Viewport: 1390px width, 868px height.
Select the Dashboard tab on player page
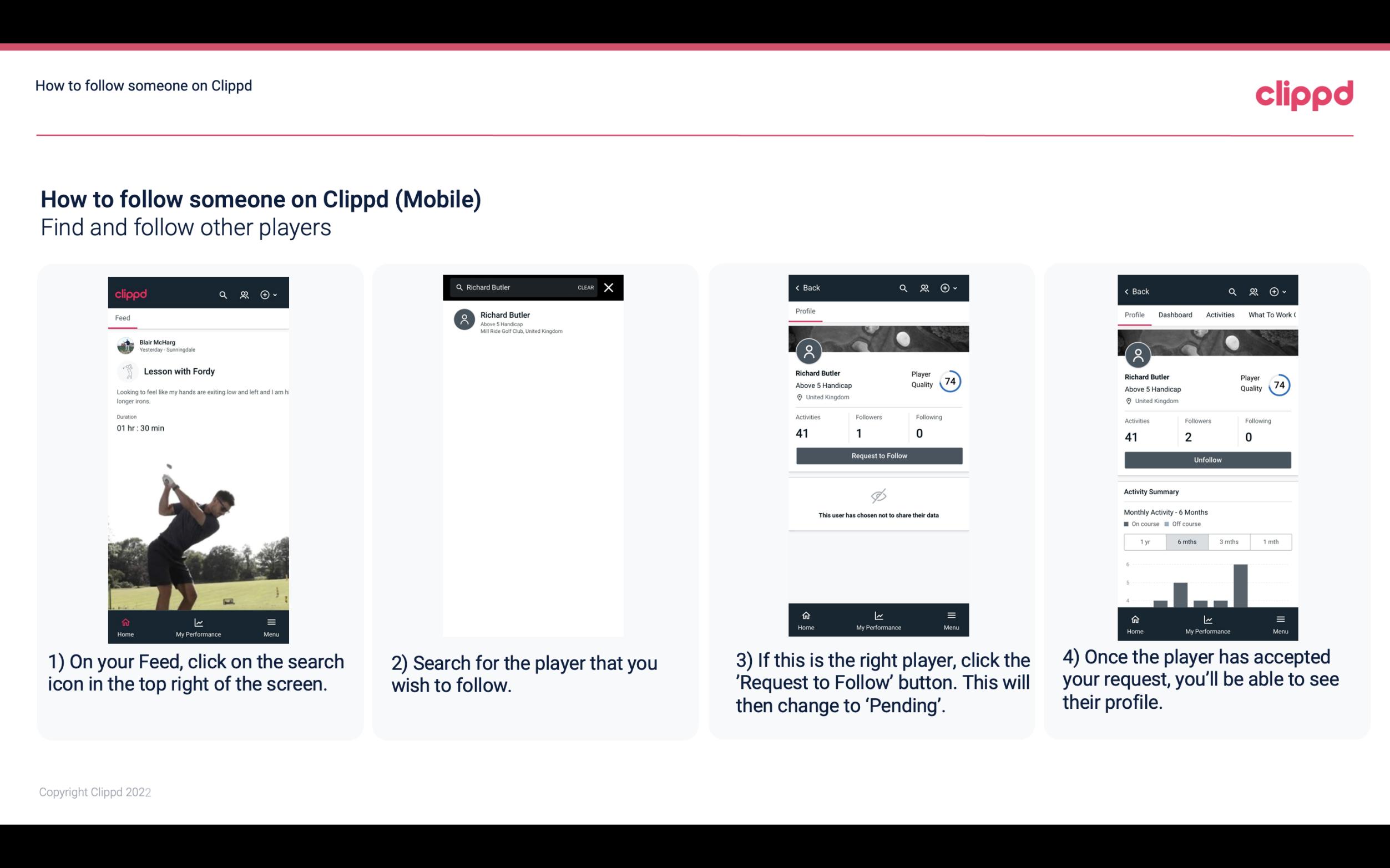[x=1175, y=314]
